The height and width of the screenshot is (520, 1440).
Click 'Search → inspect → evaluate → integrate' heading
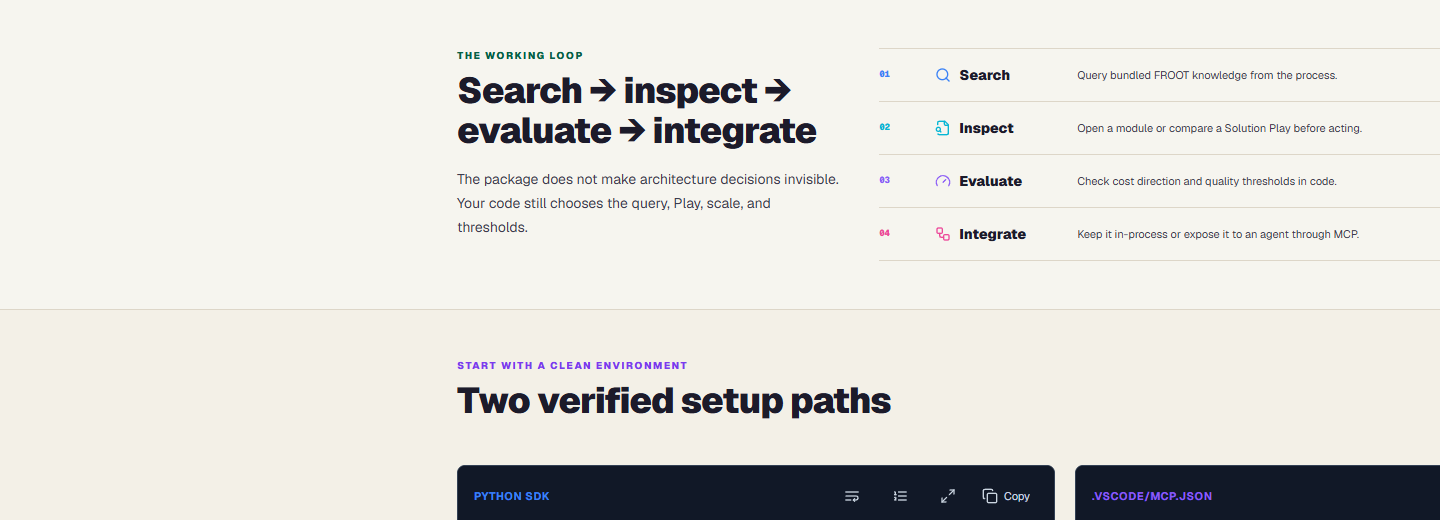coord(637,110)
